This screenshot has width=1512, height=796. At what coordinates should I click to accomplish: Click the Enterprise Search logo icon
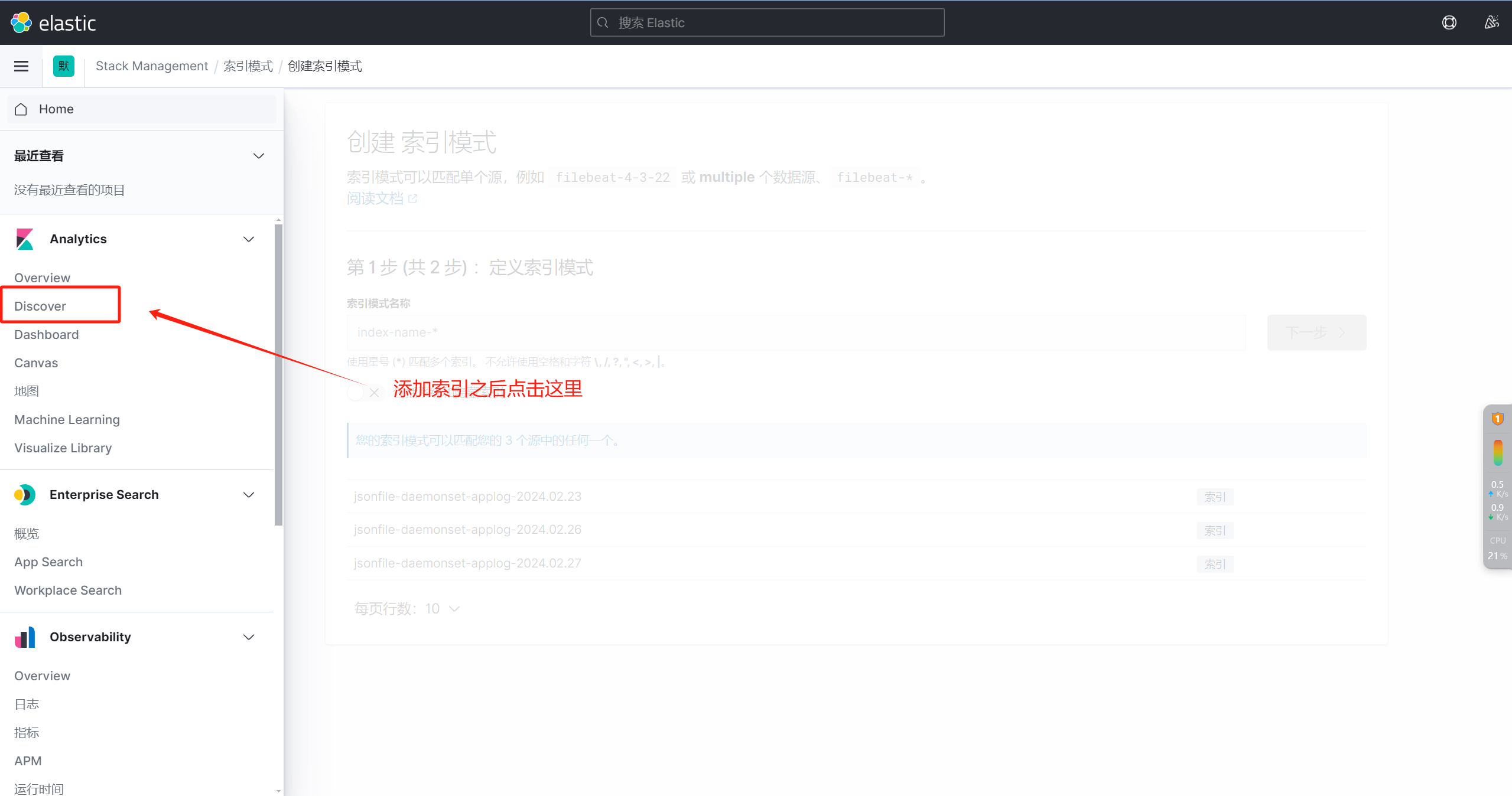(x=25, y=495)
